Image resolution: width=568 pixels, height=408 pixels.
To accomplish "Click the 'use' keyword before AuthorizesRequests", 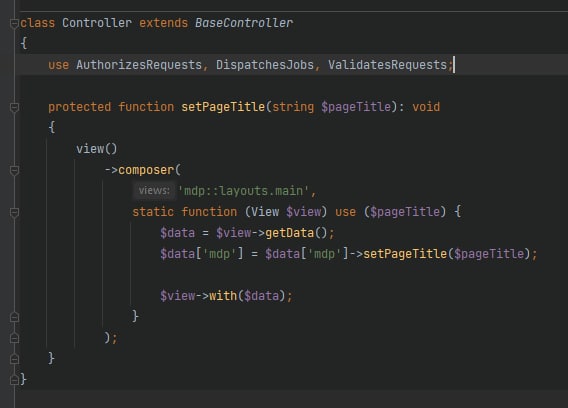I will coord(58,65).
